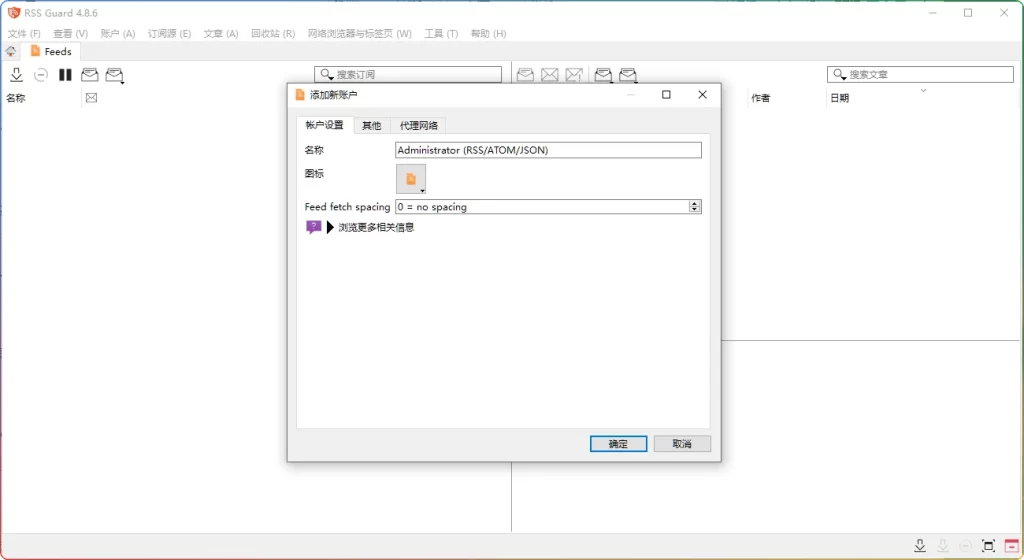The width and height of the screenshot is (1024, 560).
Task: Expand the 浏览更多相关信息 disclosure triangle
Action: tap(330, 227)
